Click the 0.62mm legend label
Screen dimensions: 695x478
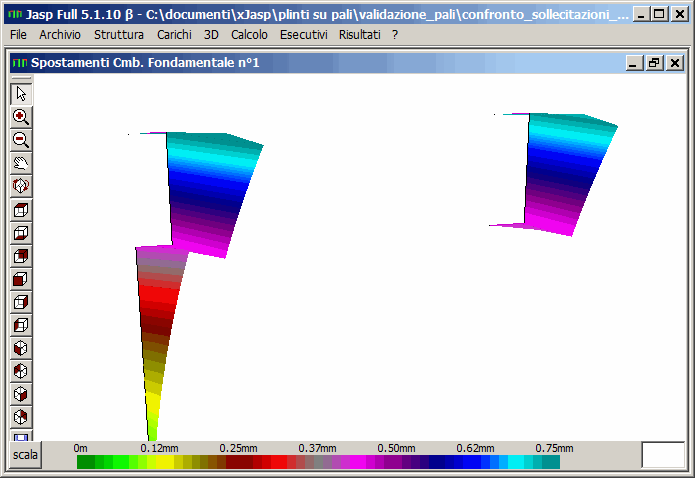point(475,448)
